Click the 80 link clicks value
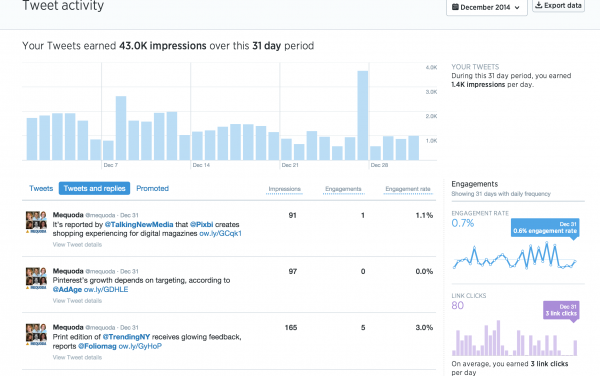 pyautogui.click(x=458, y=305)
